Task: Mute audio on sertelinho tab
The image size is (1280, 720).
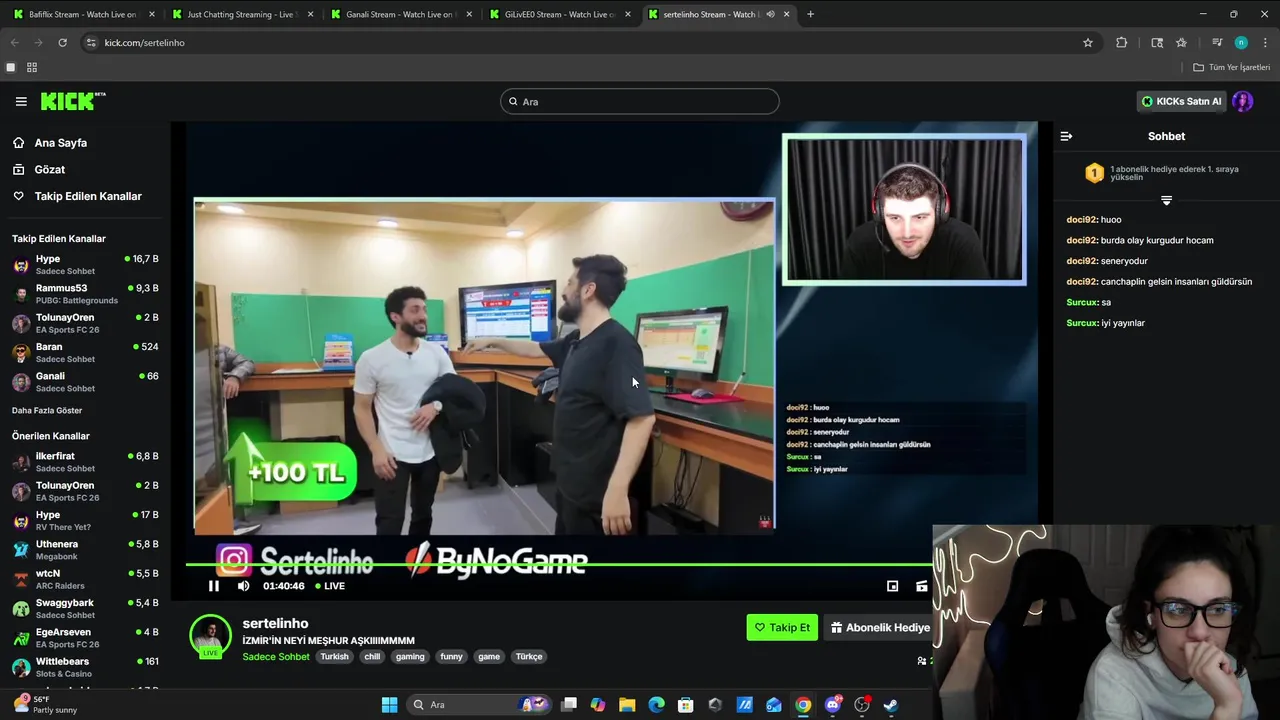Action: coord(770,14)
